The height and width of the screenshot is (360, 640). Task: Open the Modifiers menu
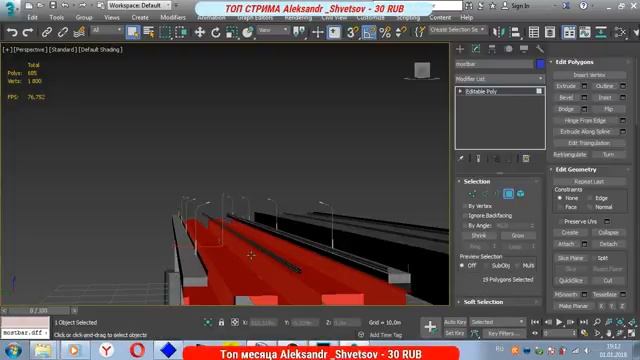tap(173, 18)
